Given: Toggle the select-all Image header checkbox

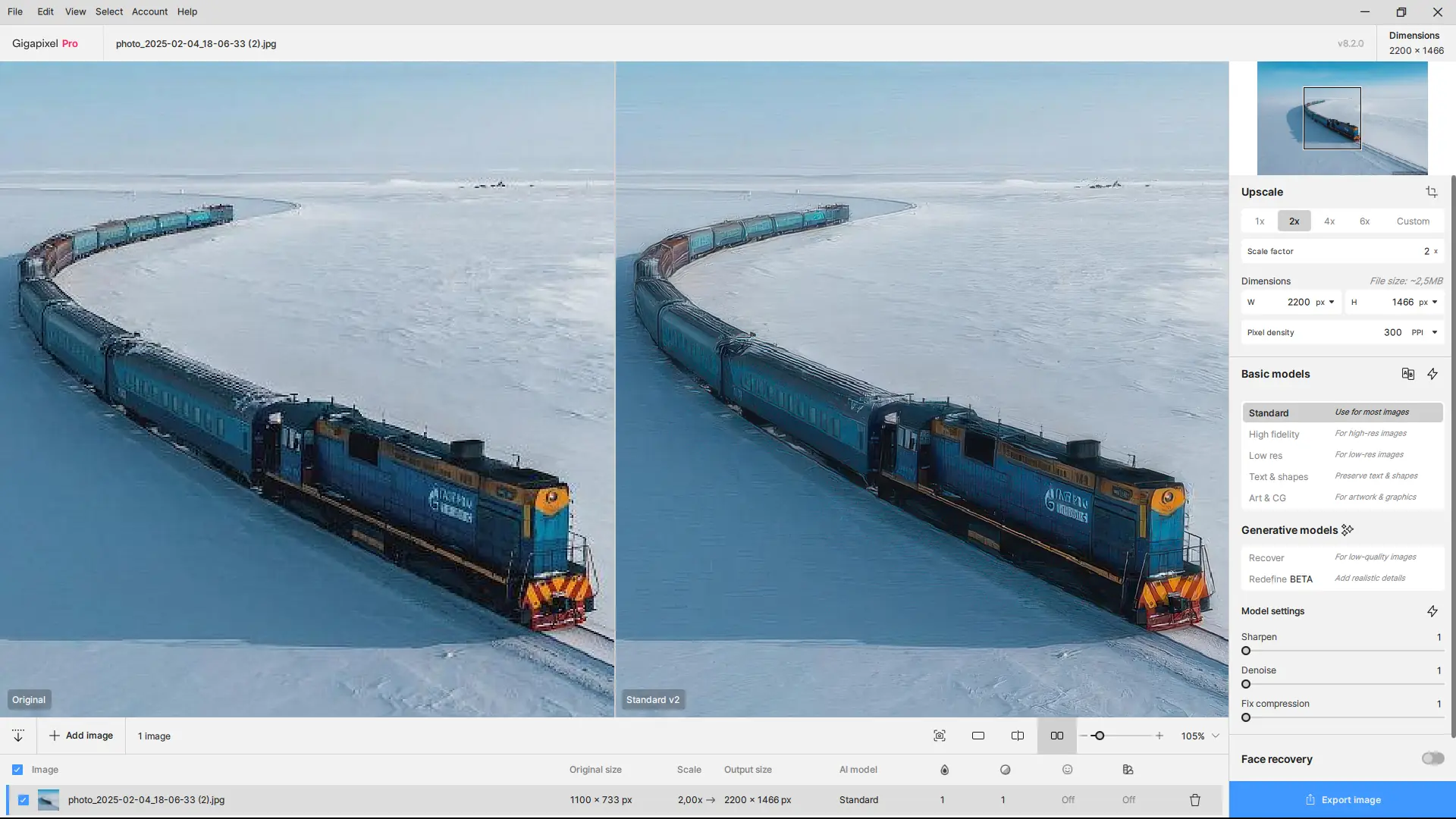Looking at the screenshot, I should point(17,770).
